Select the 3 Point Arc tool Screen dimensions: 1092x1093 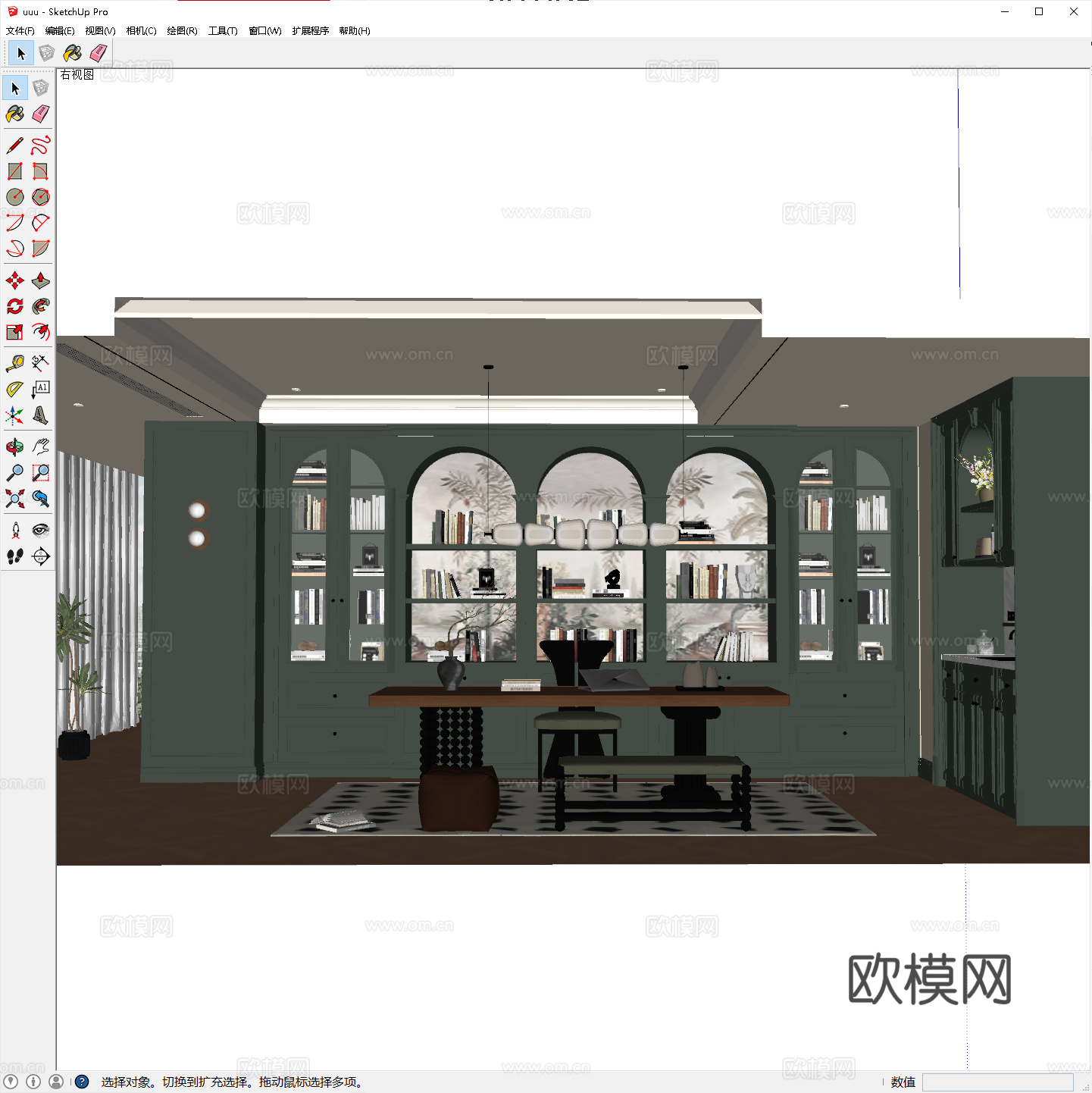click(x=15, y=249)
